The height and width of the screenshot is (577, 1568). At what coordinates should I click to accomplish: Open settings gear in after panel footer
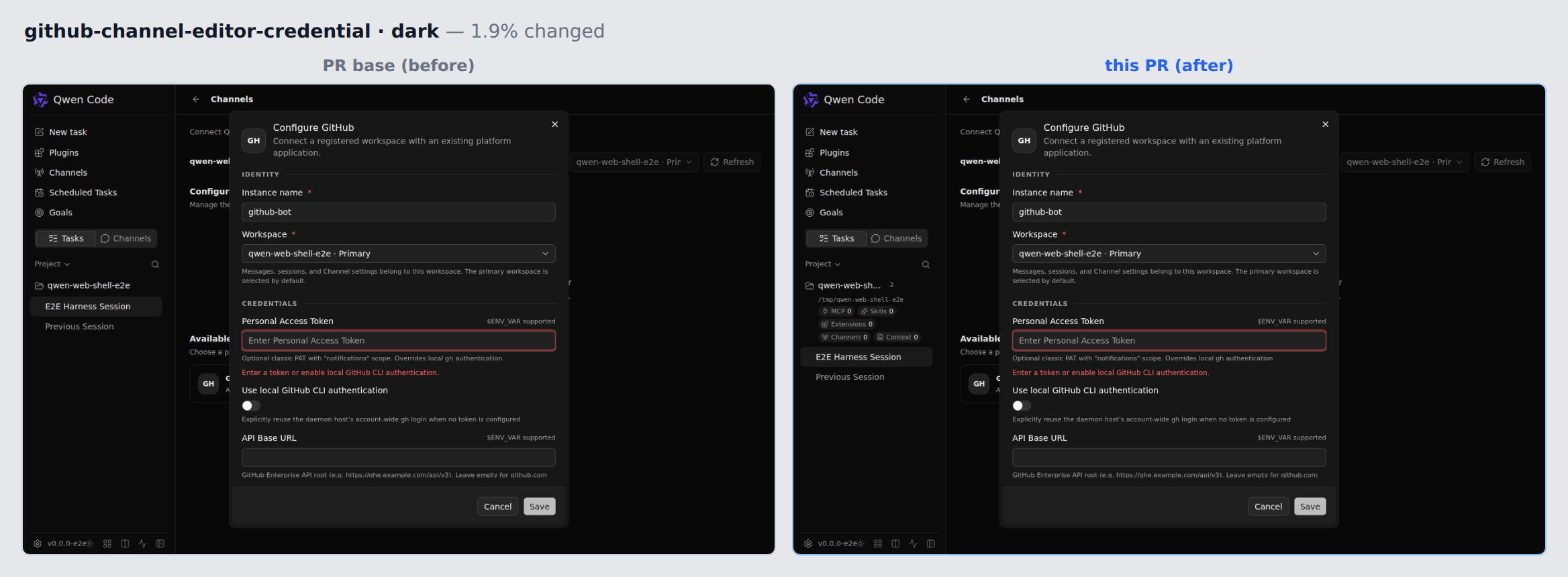(808, 543)
